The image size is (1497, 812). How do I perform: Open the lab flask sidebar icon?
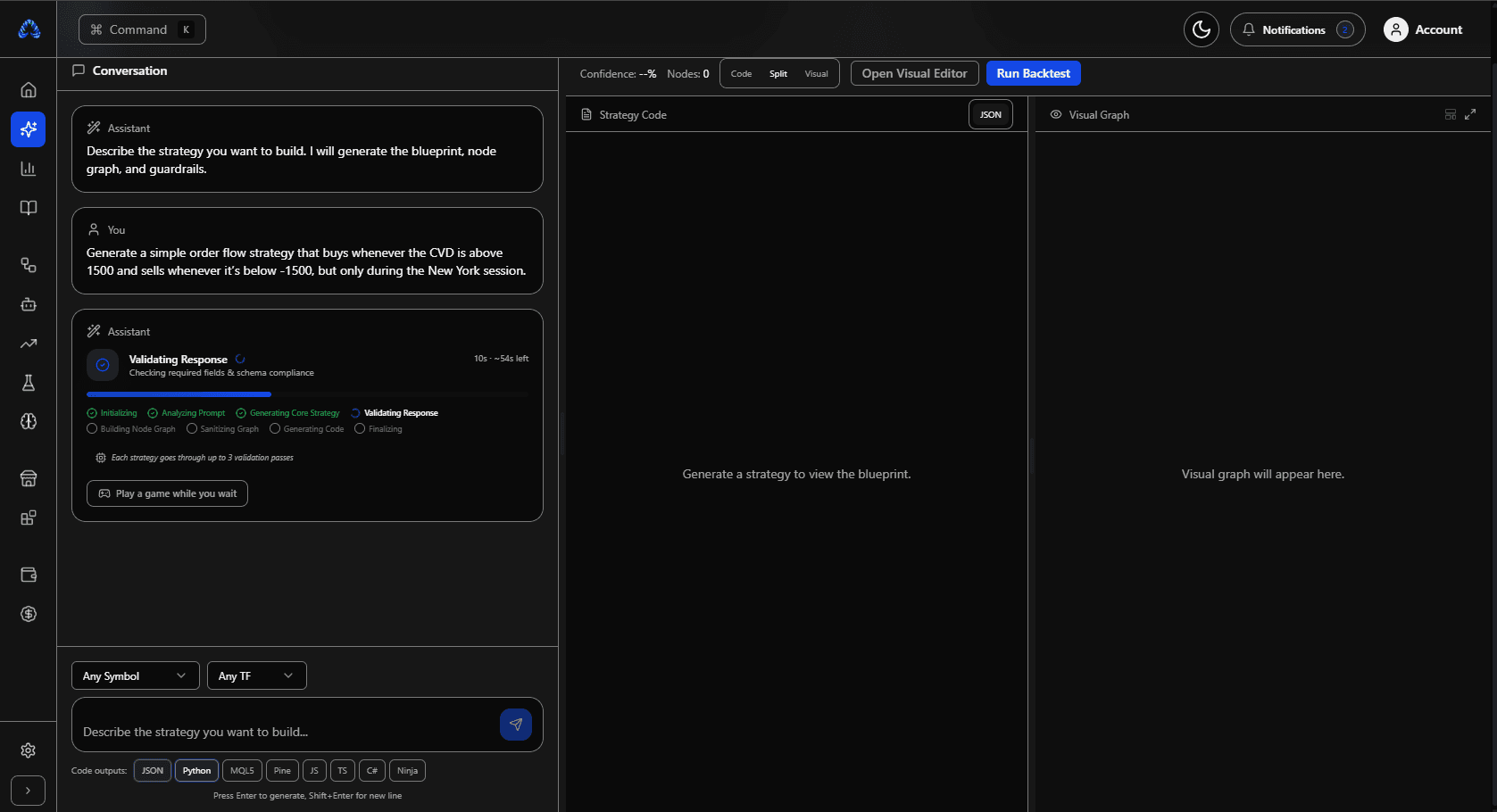(29, 383)
